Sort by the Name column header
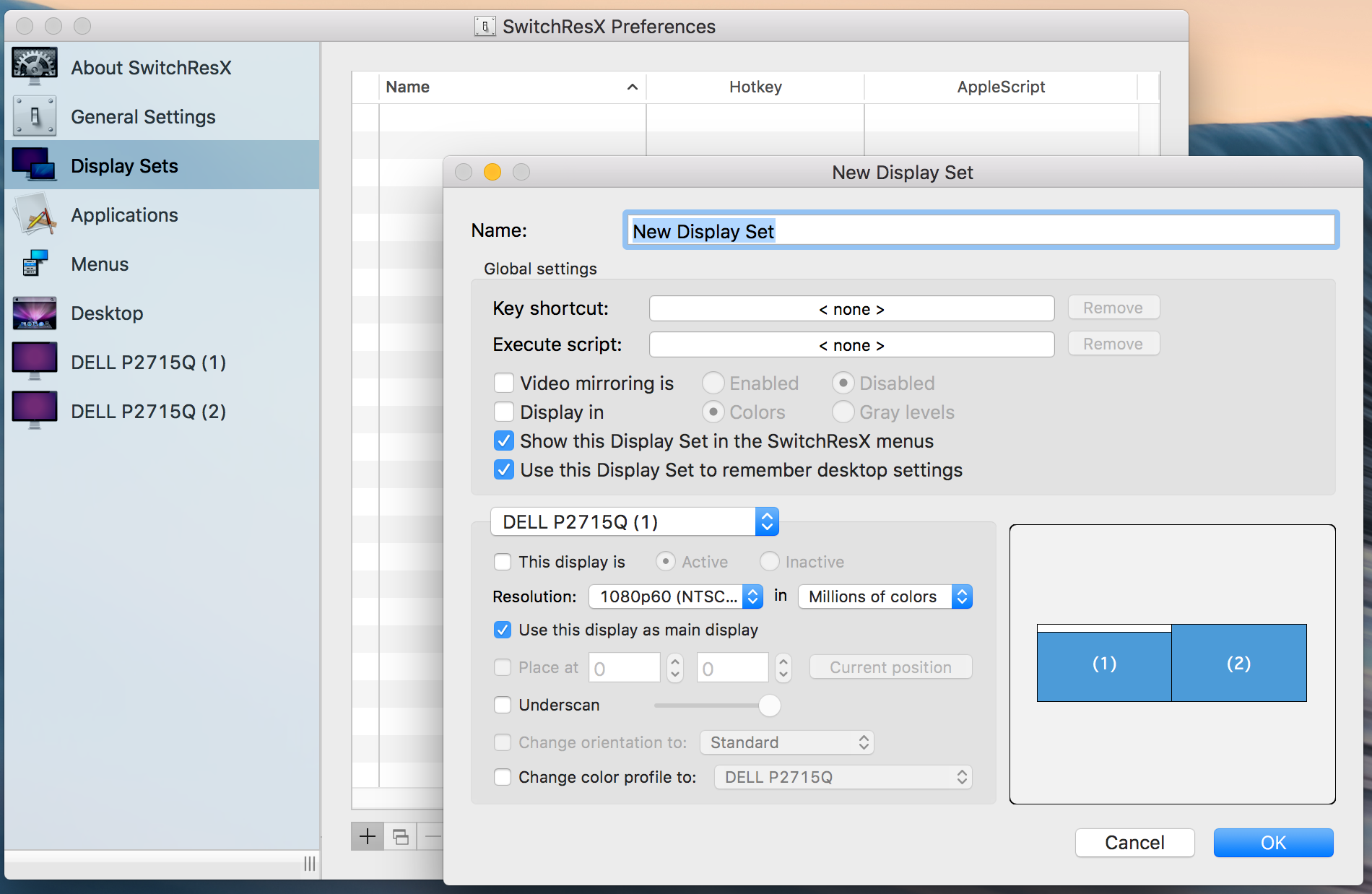The height and width of the screenshot is (894, 1372). click(512, 87)
